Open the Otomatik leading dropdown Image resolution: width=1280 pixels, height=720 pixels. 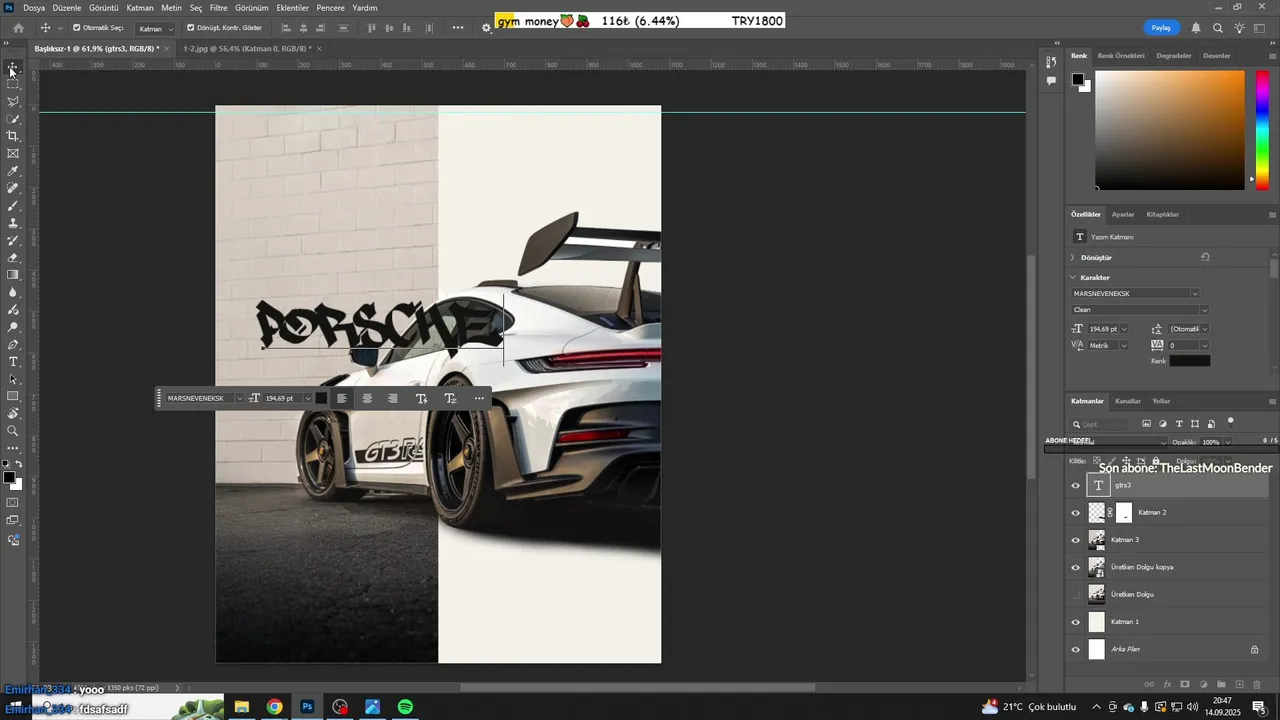tap(1189, 329)
